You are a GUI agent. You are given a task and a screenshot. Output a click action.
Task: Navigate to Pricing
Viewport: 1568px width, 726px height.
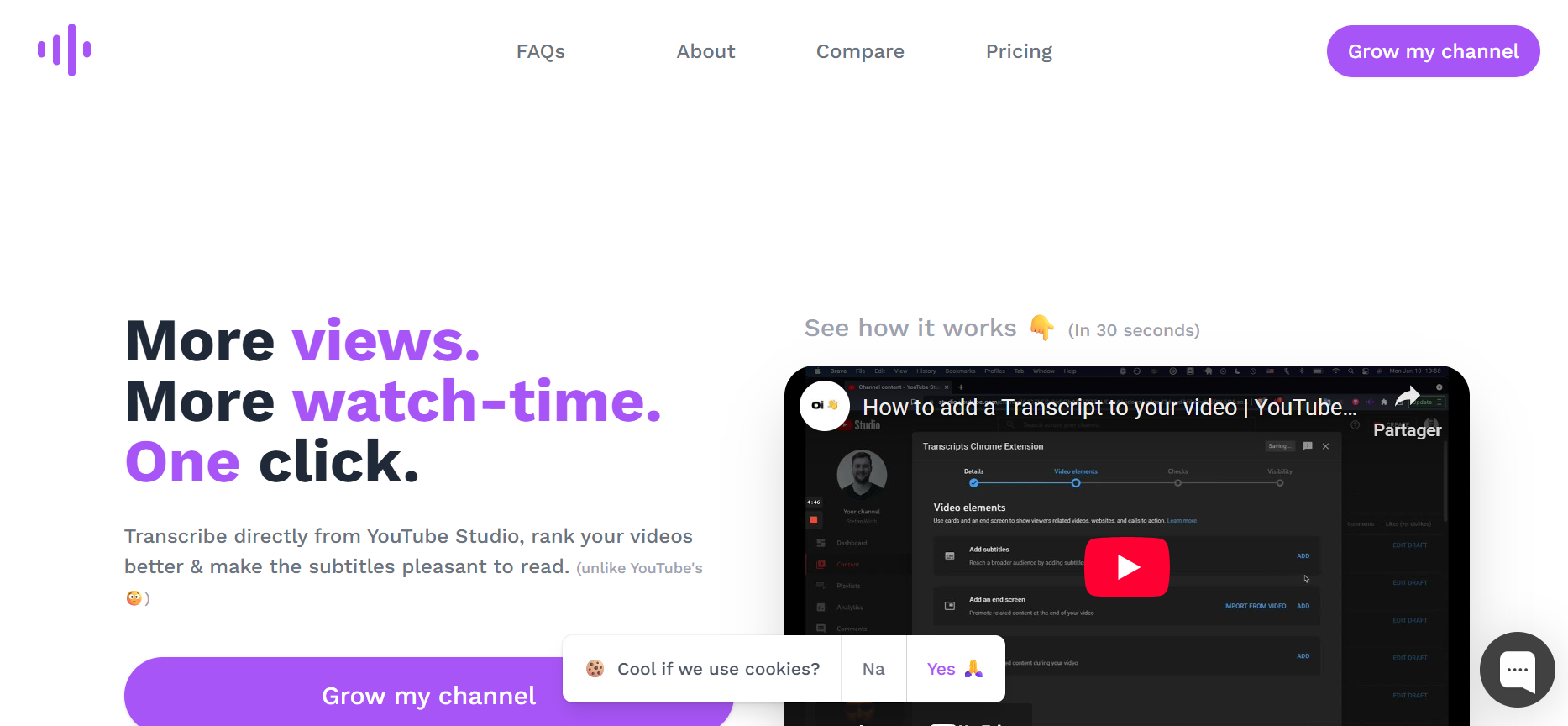pos(1019,51)
